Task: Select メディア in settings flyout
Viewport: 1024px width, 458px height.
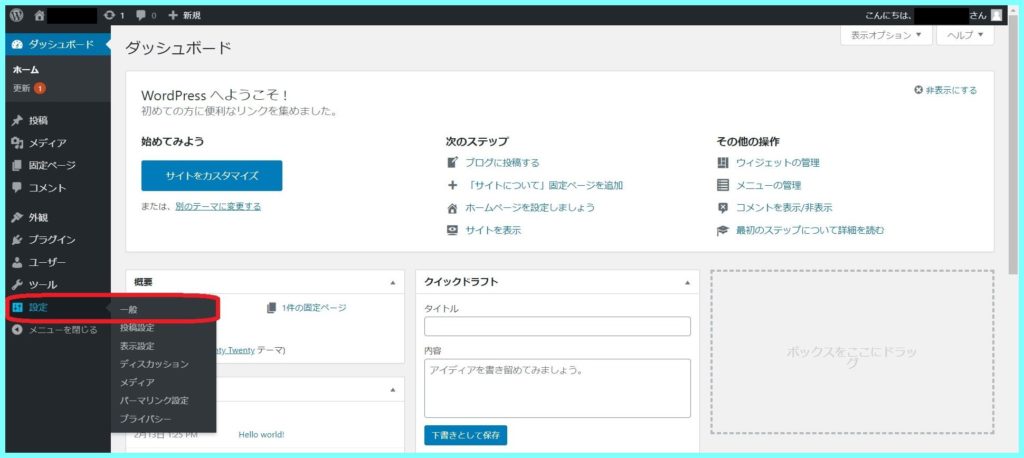Action: coord(137,382)
